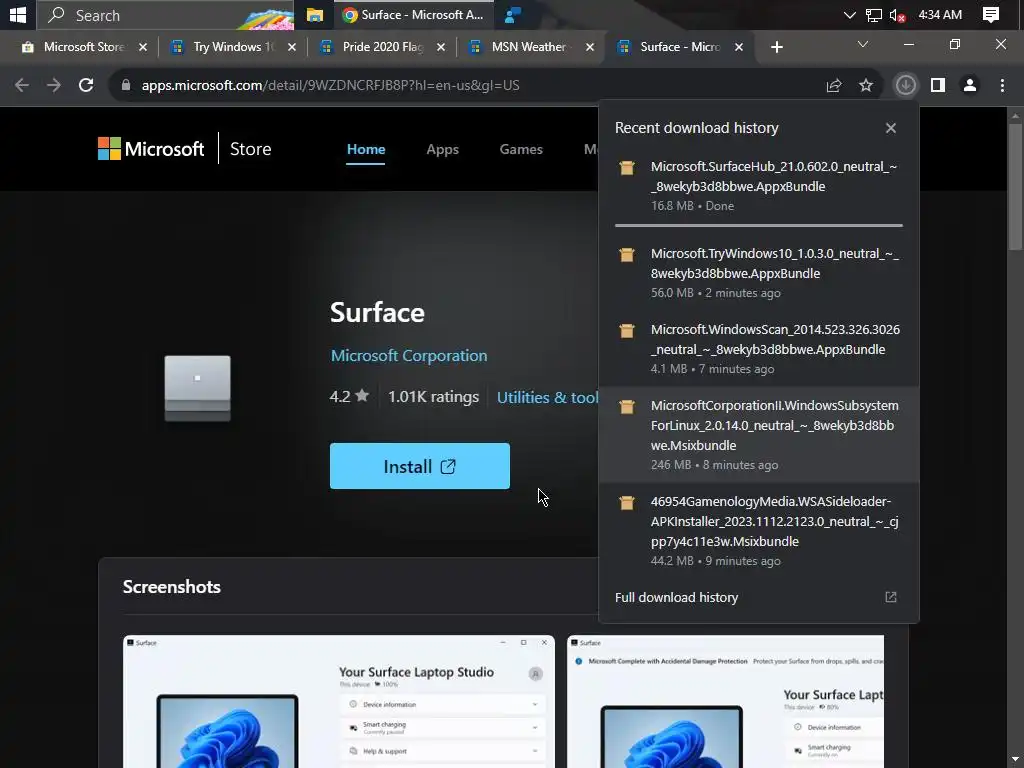Screen dimensions: 1024x768
Task: Click the WindowsScan download package icon
Action: 627,331
